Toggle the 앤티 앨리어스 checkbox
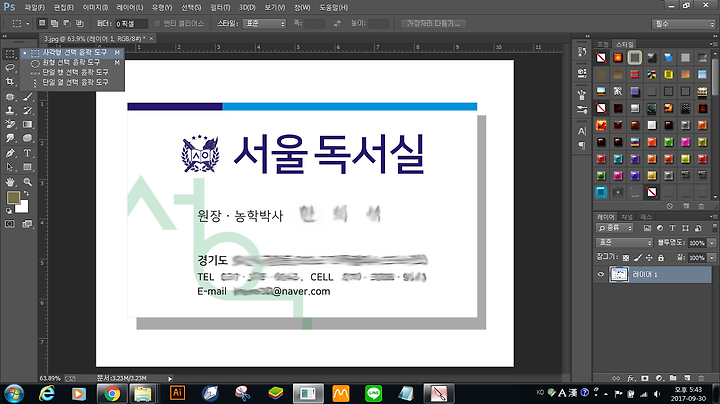This screenshot has height=404, width=720. [x=157, y=23]
